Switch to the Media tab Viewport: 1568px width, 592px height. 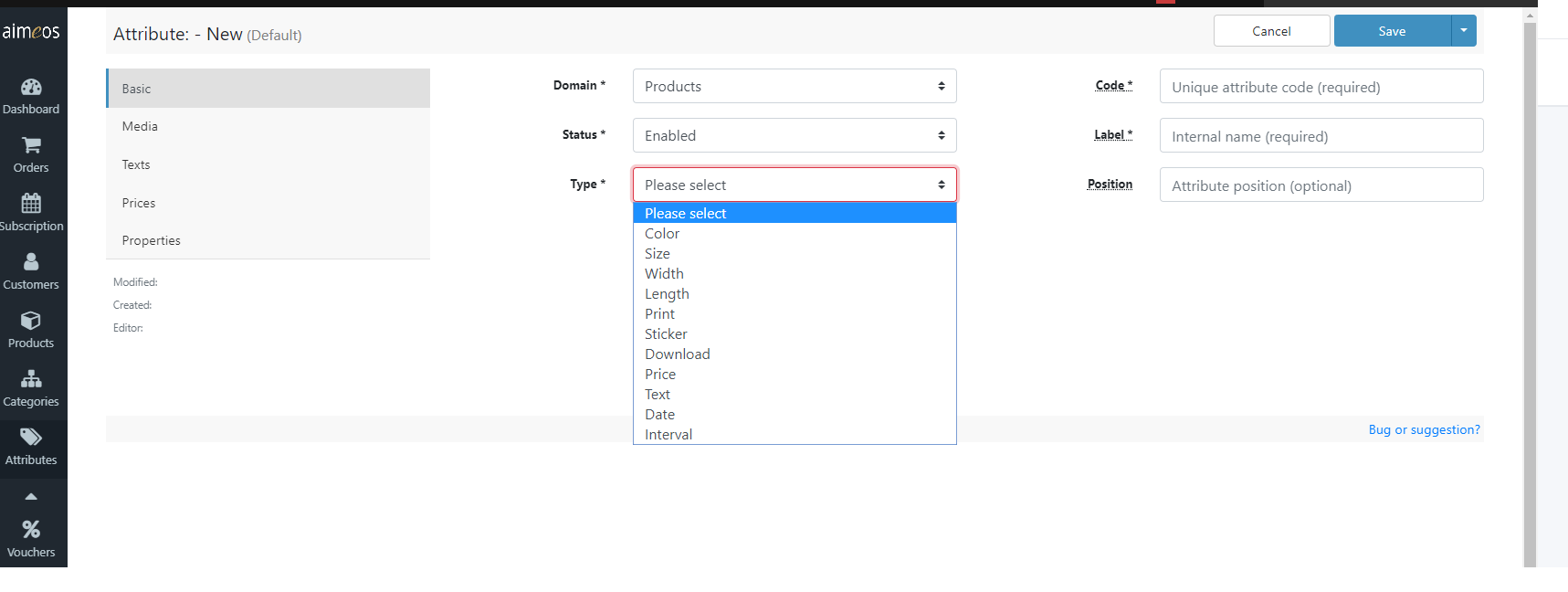tap(268, 126)
